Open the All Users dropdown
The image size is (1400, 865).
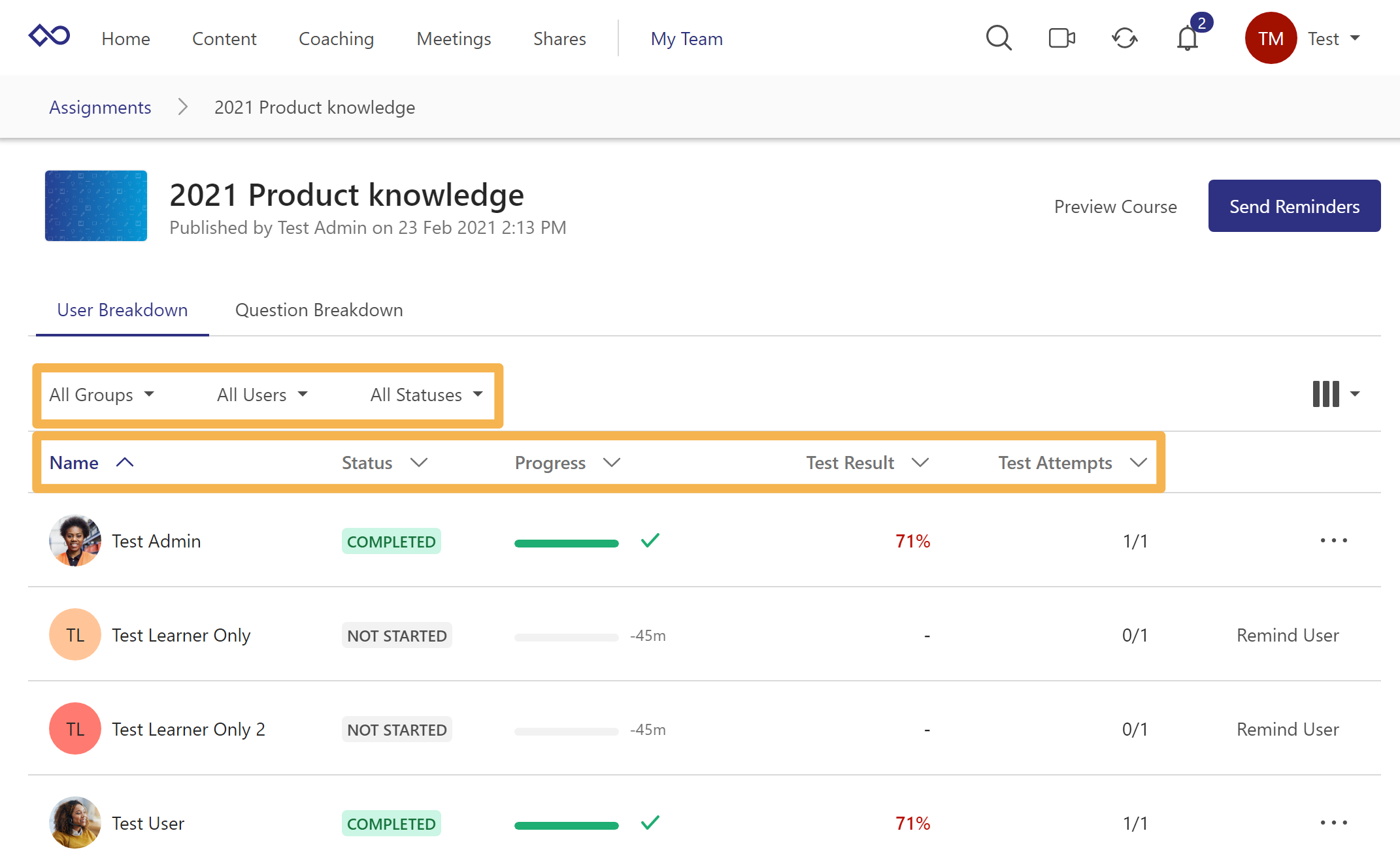261,395
